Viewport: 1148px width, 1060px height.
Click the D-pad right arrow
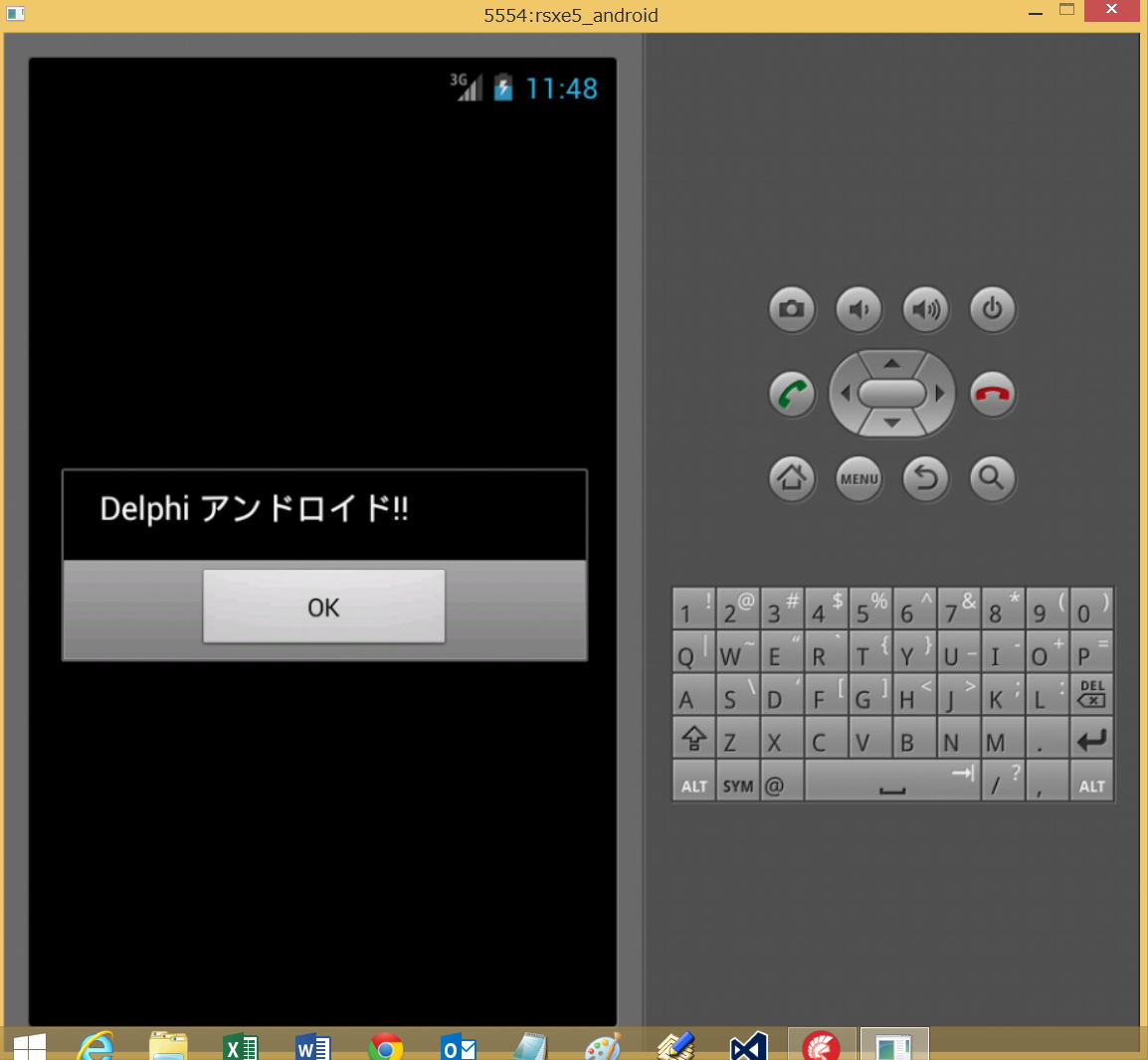point(940,394)
